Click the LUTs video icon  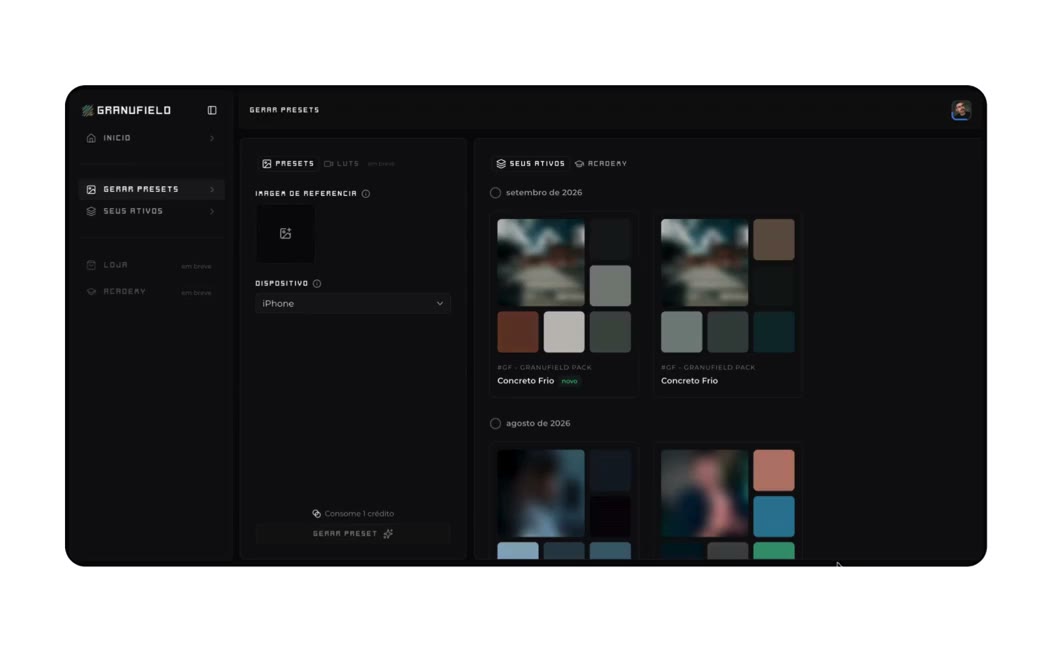pos(329,164)
